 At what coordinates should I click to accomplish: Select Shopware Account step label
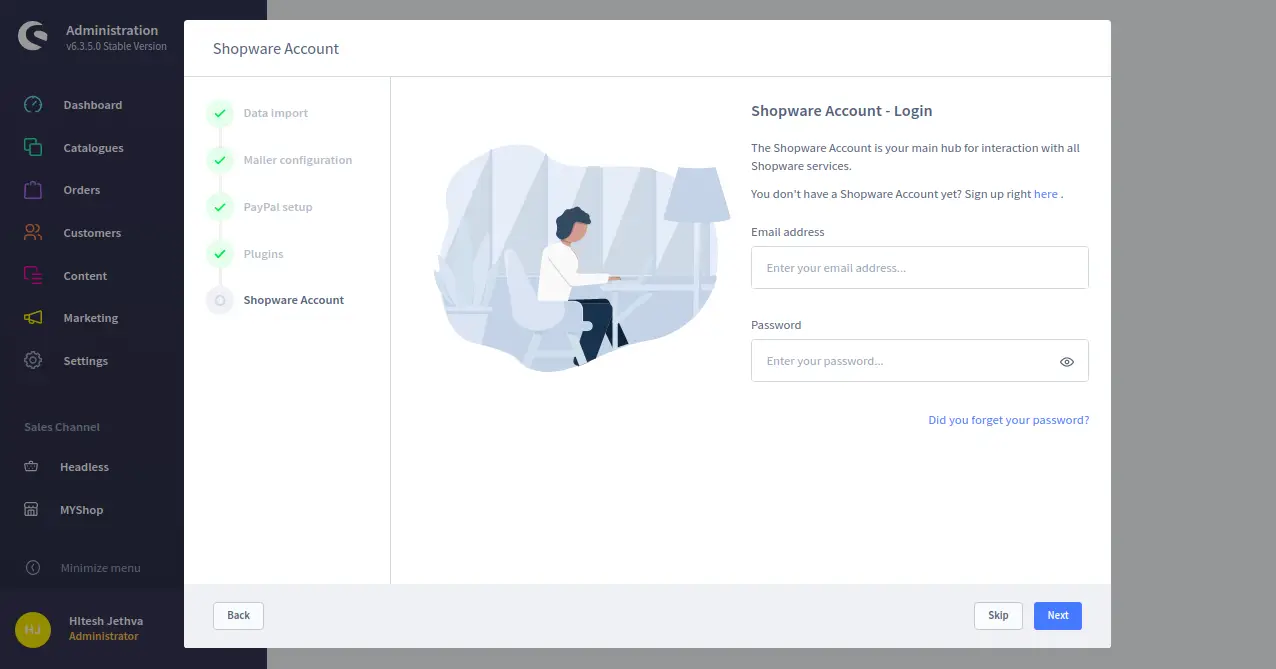click(x=294, y=300)
